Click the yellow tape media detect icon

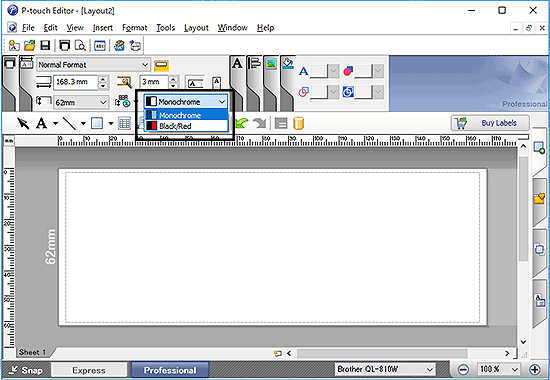click(x=161, y=65)
